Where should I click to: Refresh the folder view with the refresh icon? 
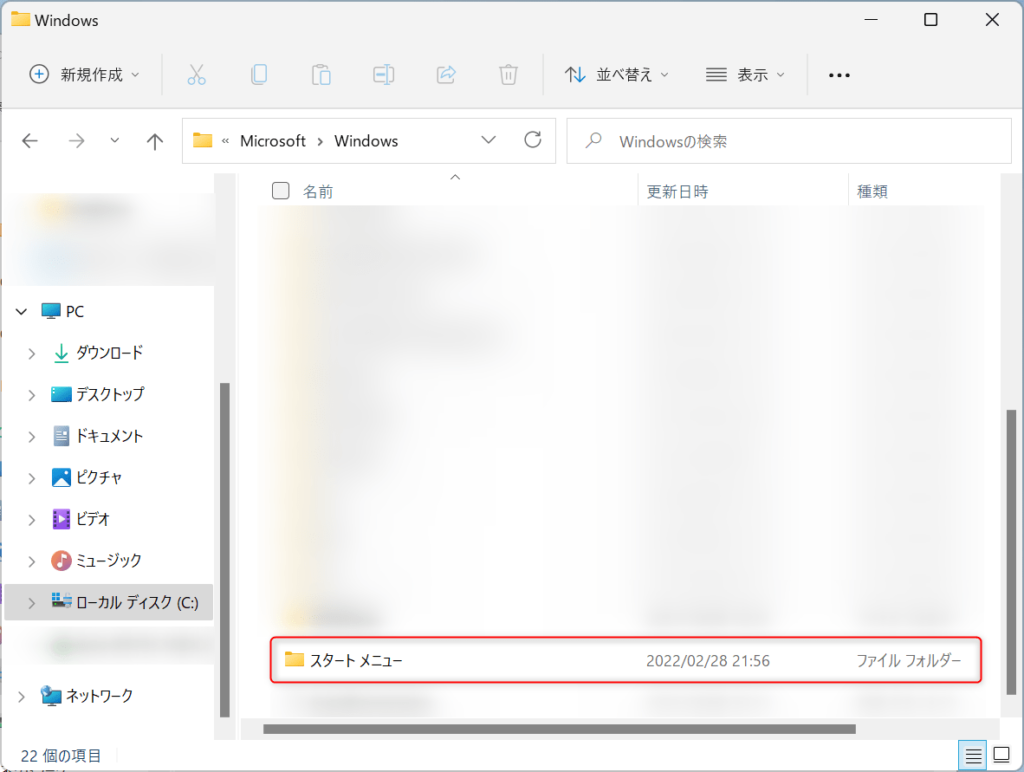pos(532,140)
